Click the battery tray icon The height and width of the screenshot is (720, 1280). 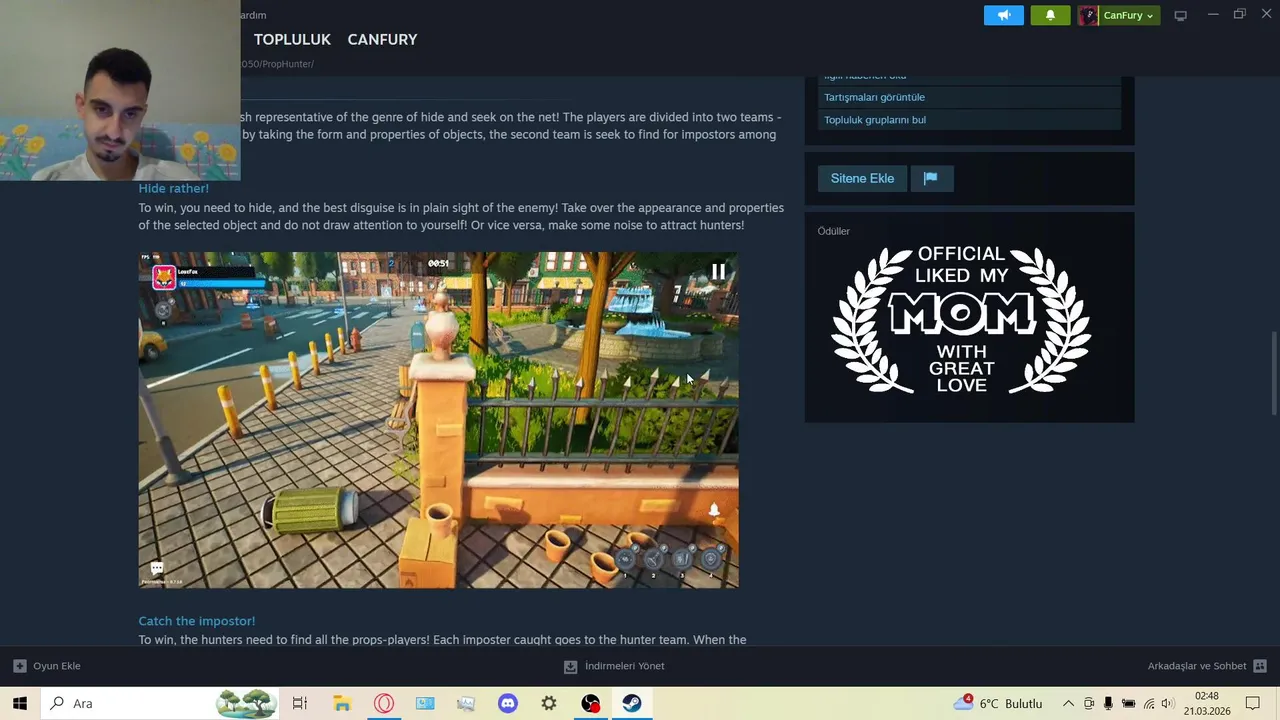(x=1128, y=703)
